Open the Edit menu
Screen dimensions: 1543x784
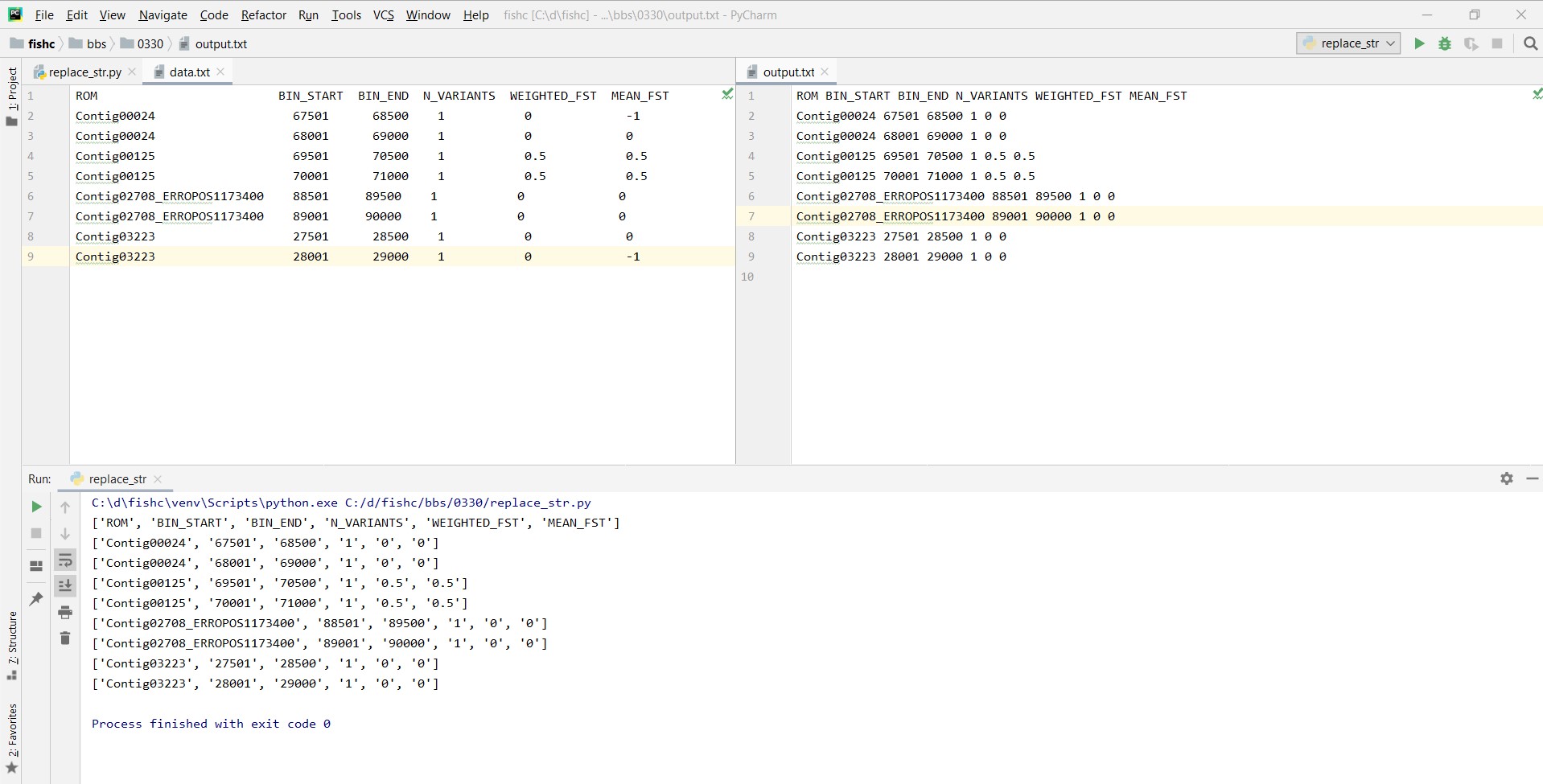click(77, 14)
